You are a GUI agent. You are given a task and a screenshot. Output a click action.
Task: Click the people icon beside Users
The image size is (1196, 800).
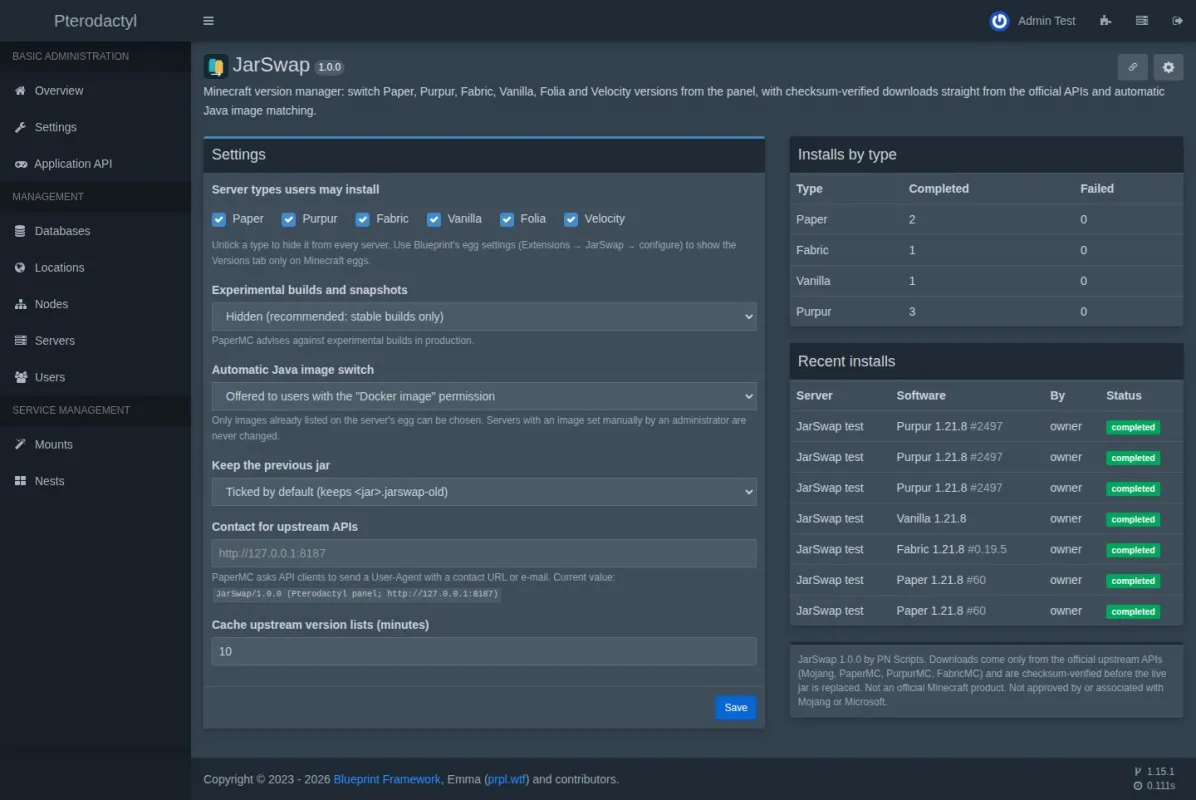(21, 377)
